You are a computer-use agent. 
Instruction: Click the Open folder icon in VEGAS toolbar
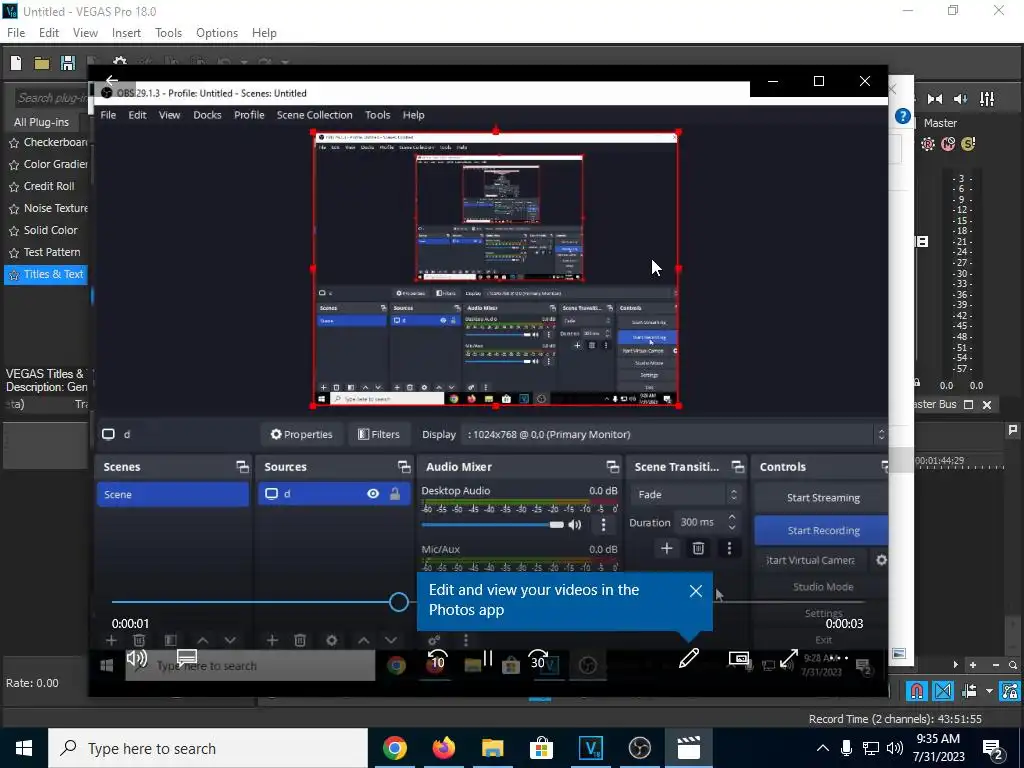pyautogui.click(x=42, y=63)
